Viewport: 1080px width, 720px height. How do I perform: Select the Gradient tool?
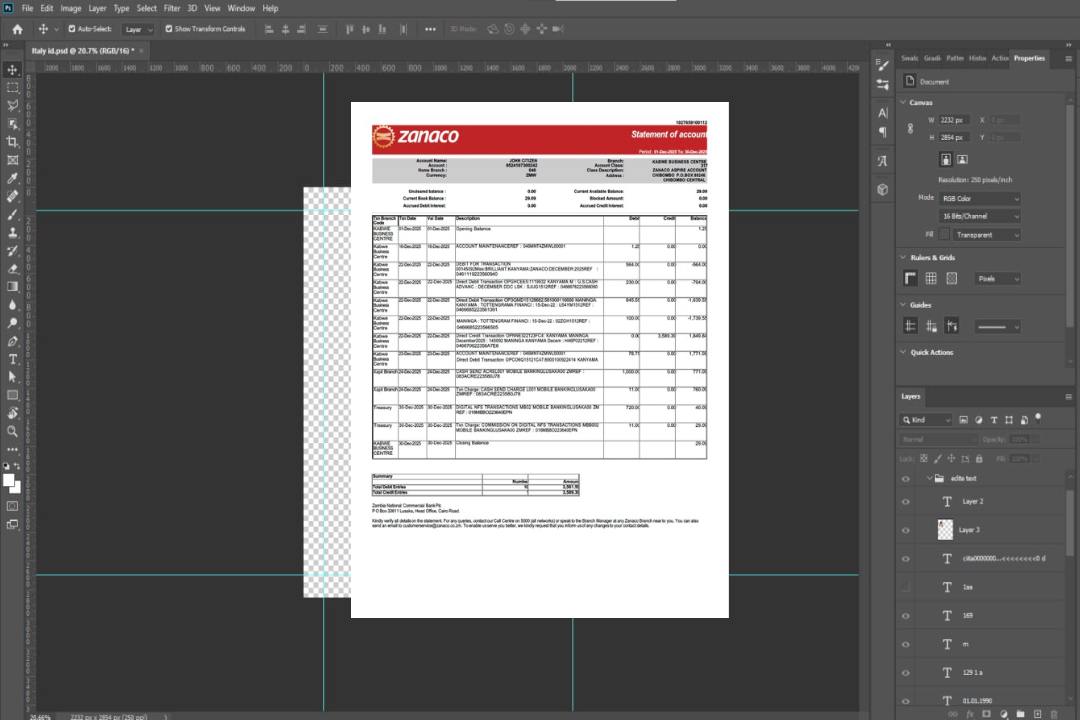coord(12,287)
